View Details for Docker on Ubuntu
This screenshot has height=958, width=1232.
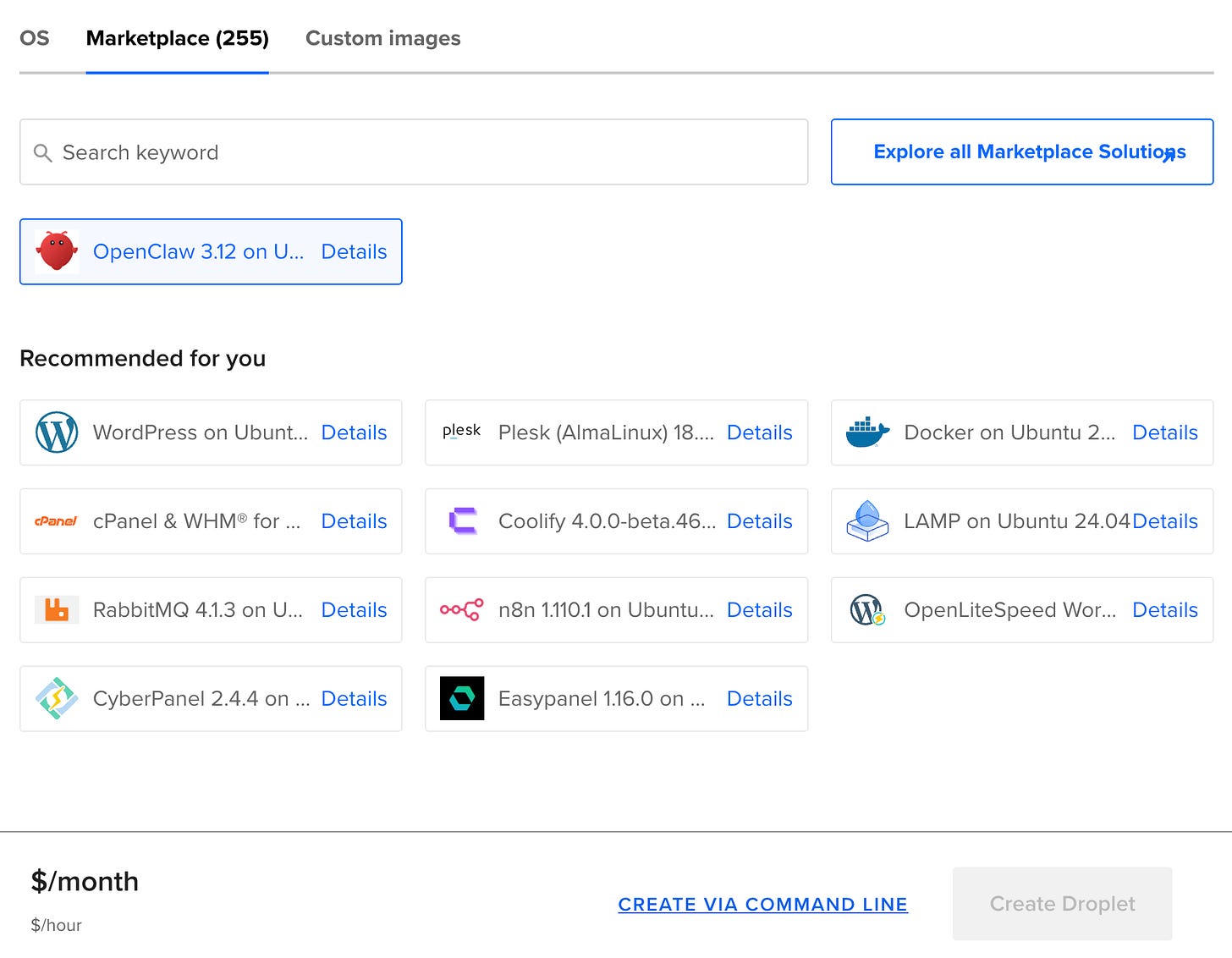1165,432
